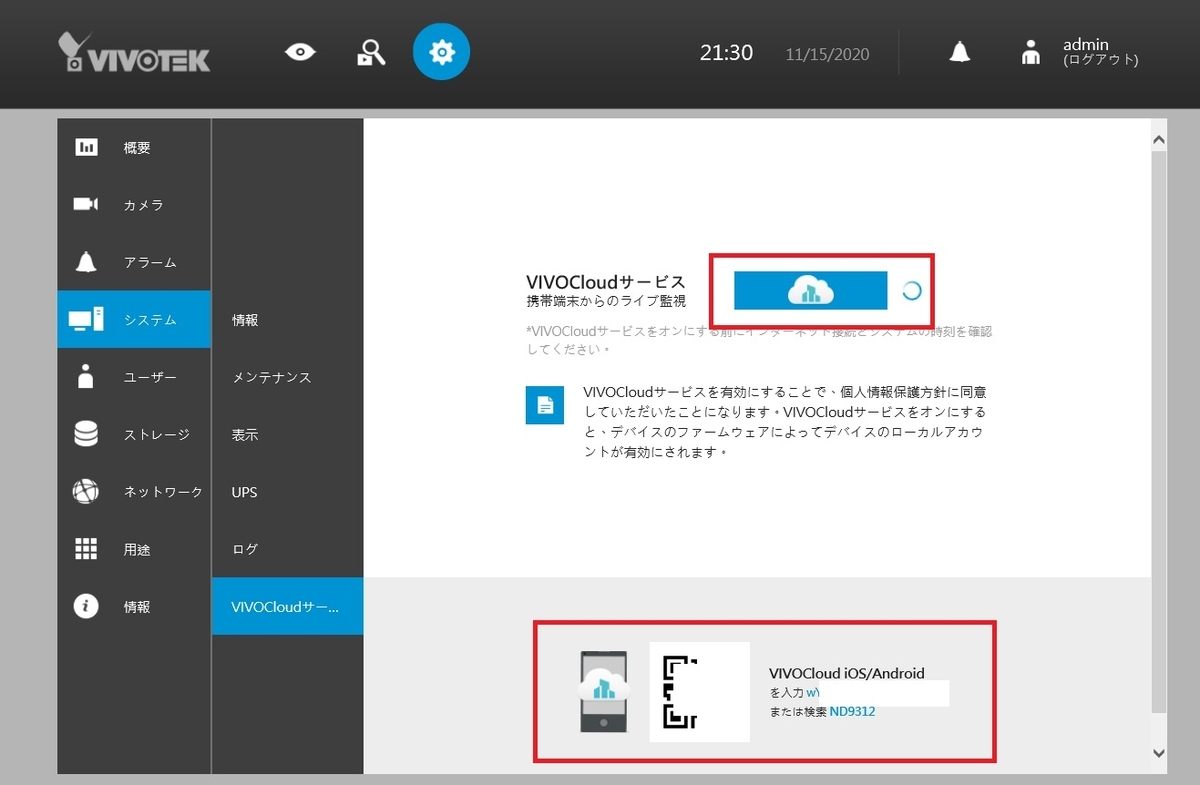Select the VIVOCloudサー... submenu item
This screenshot has width=1200, height=785.
pos(288,606)
